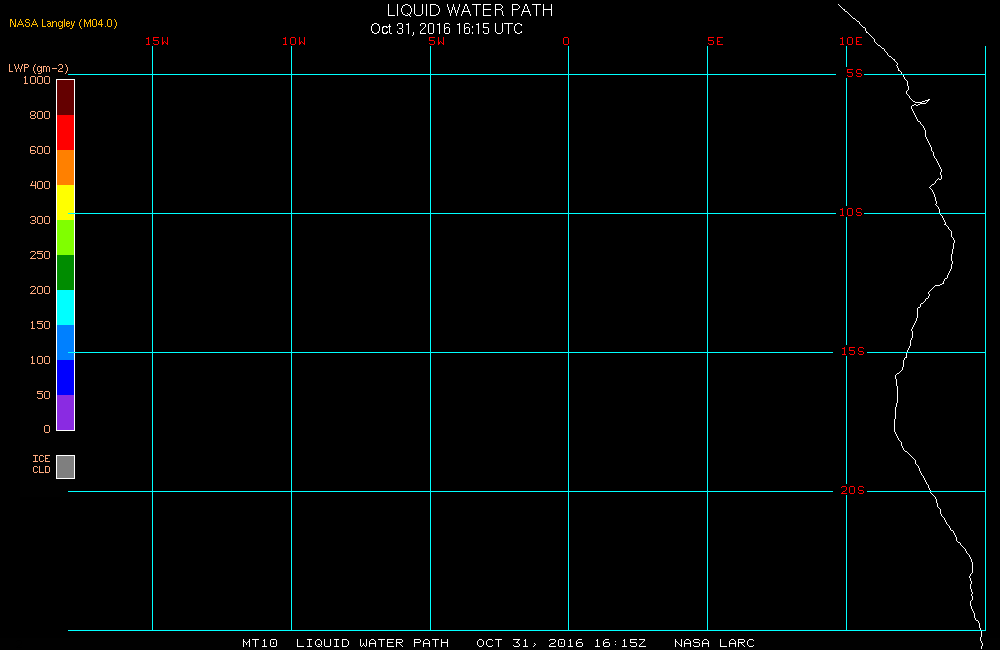Click the 'LWP (gm-2)' legend heading
Viewport: 1000px width, 650px height.
(38, 68)
